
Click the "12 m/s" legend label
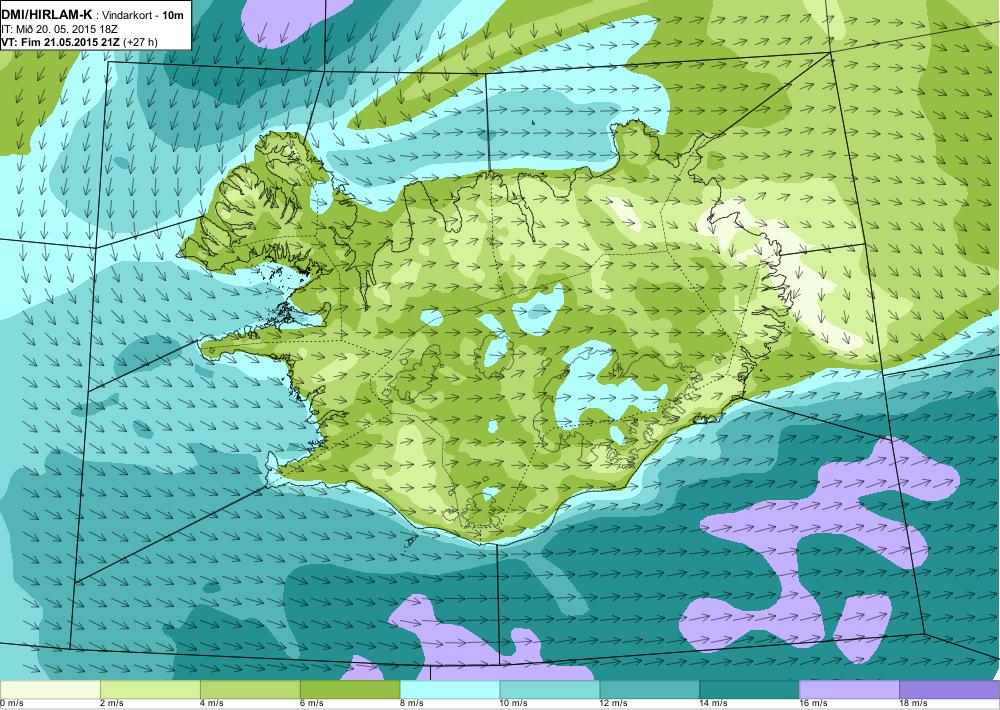[x=614, y=704]
